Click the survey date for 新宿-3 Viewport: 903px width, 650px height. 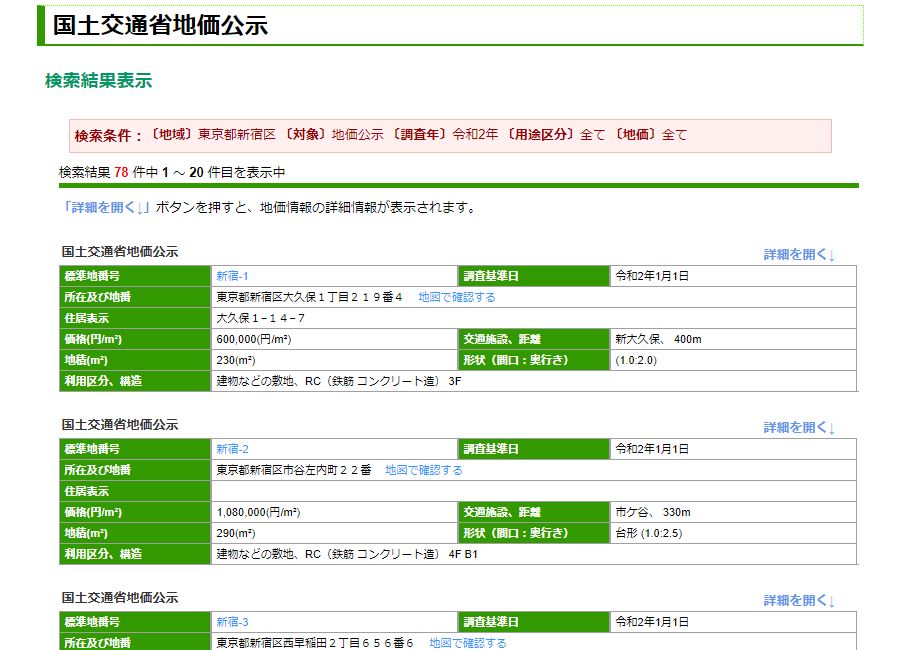coord(652,622)
